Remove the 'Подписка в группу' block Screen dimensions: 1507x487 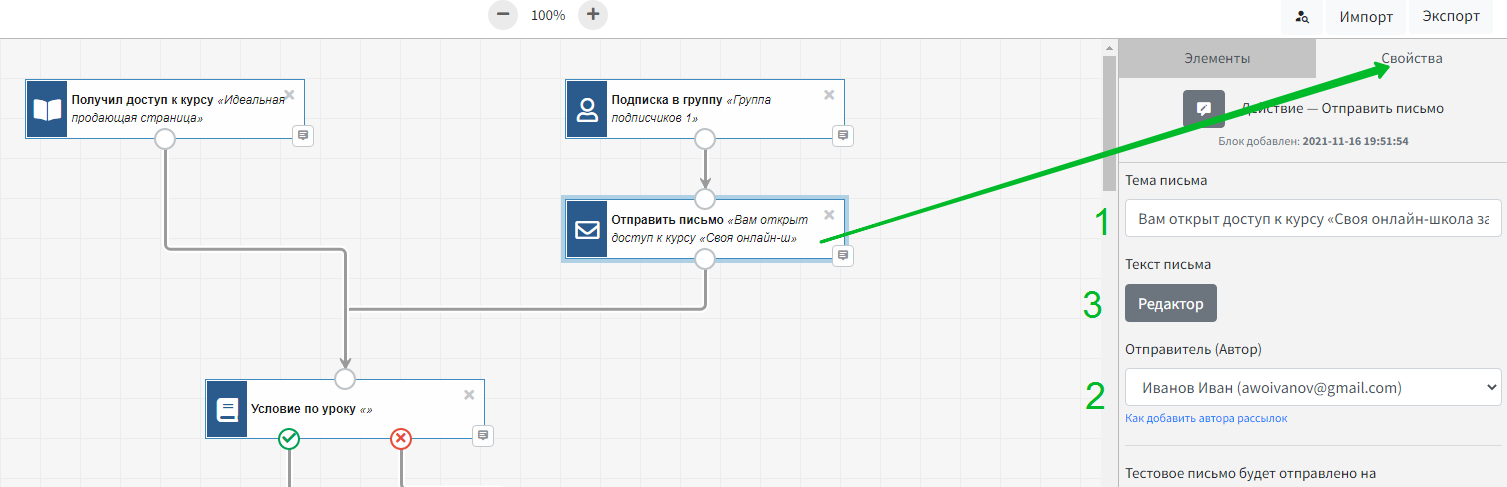[x=828, y=95]
